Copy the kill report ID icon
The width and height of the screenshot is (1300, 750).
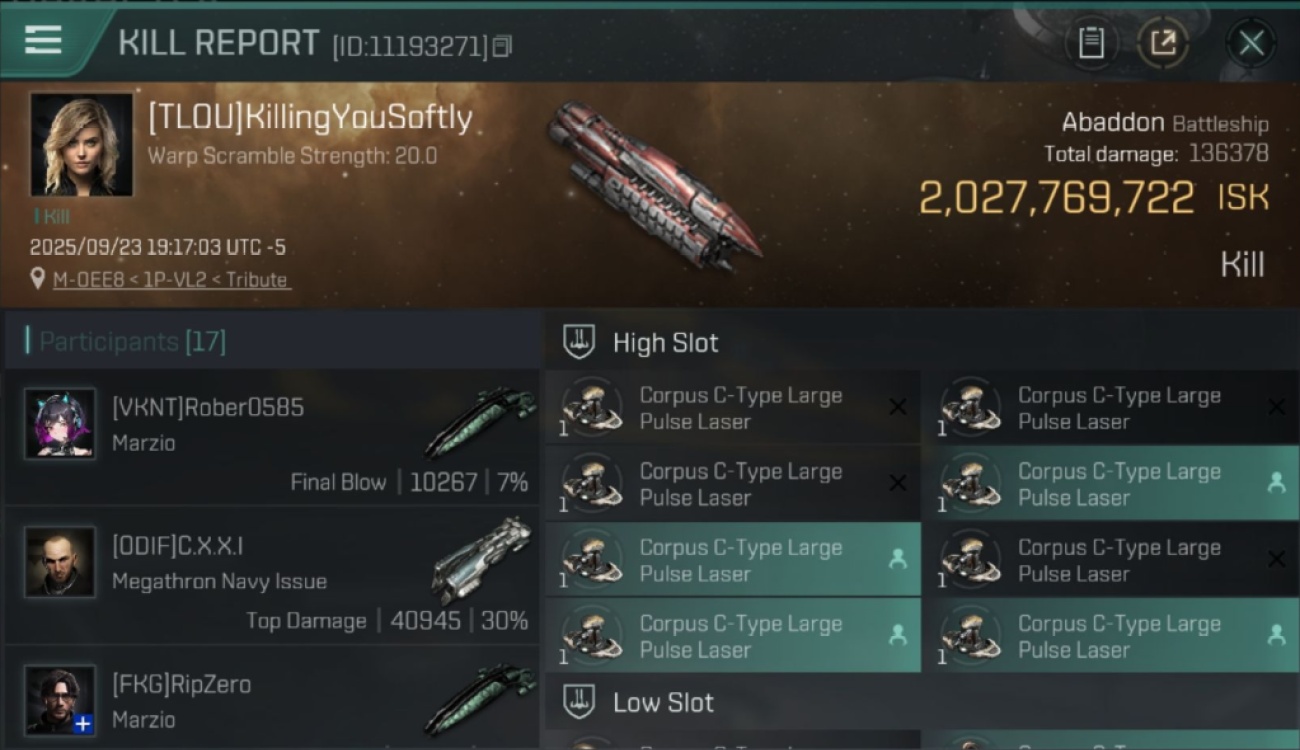pos(502,46)
